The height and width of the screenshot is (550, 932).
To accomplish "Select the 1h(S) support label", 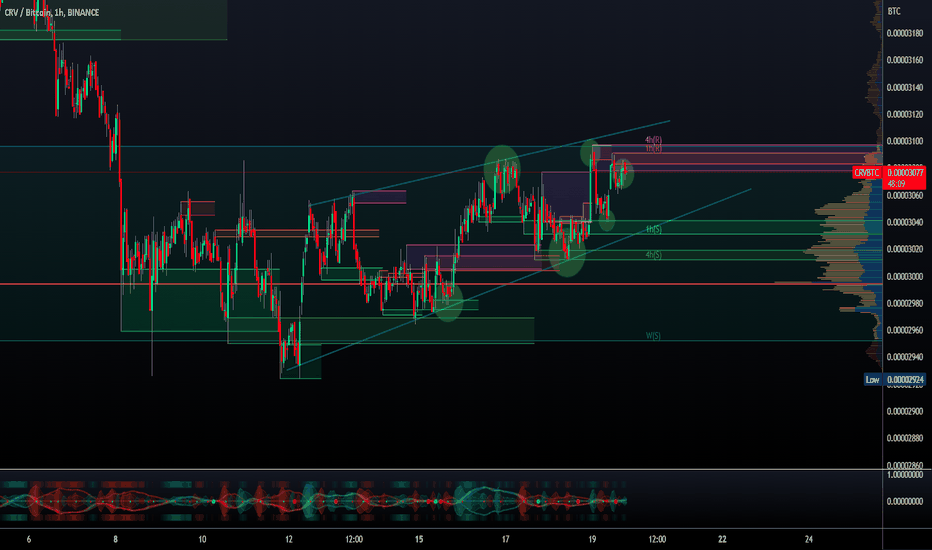I will pyautogui.click(x=653, y=229).
